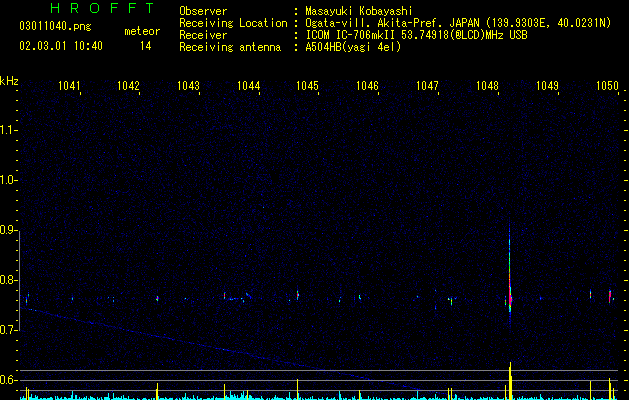Click the Receiving Location label

pos(233,23)
